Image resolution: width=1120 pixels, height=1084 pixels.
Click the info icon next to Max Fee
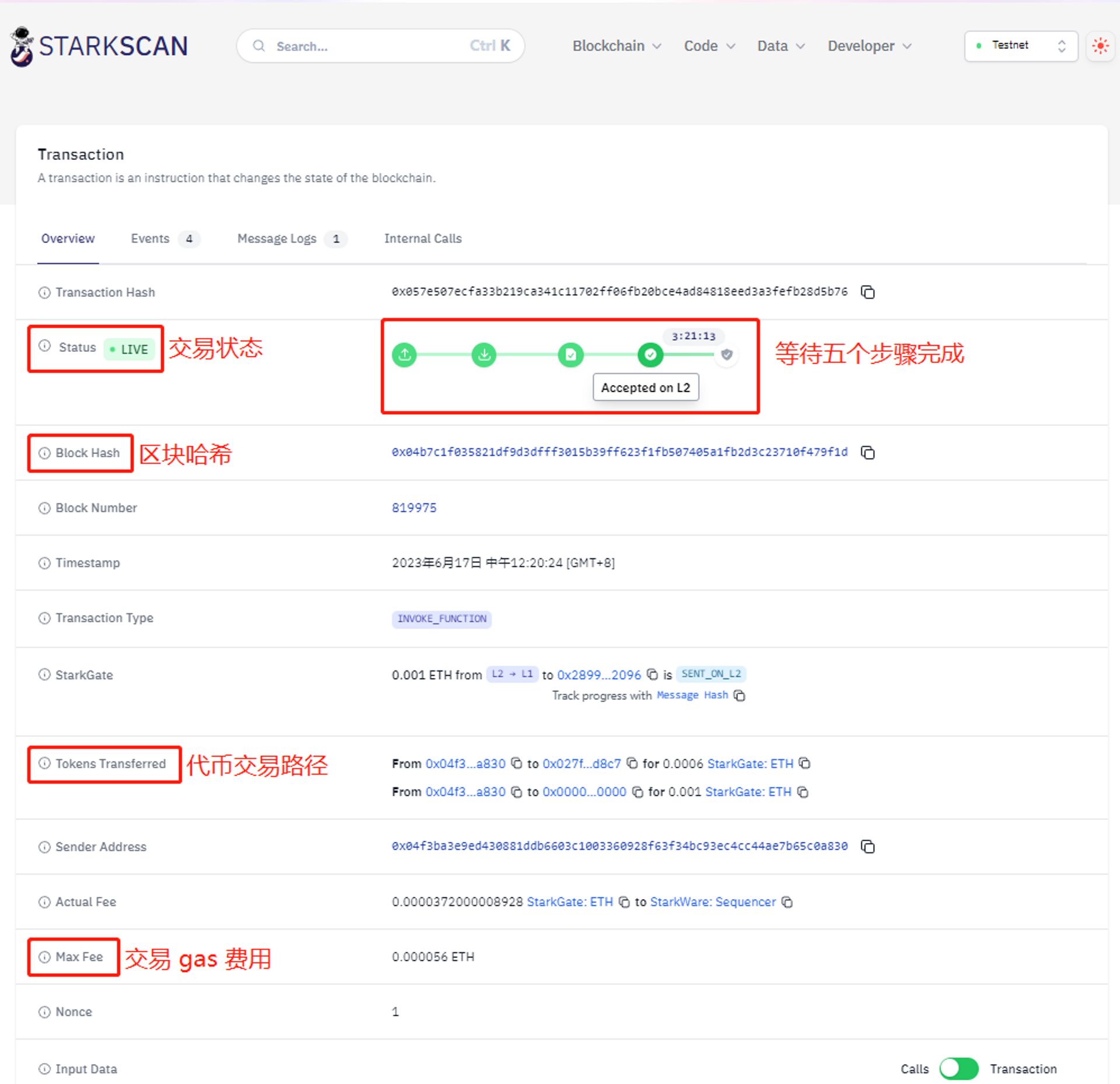tap(44, 957)
